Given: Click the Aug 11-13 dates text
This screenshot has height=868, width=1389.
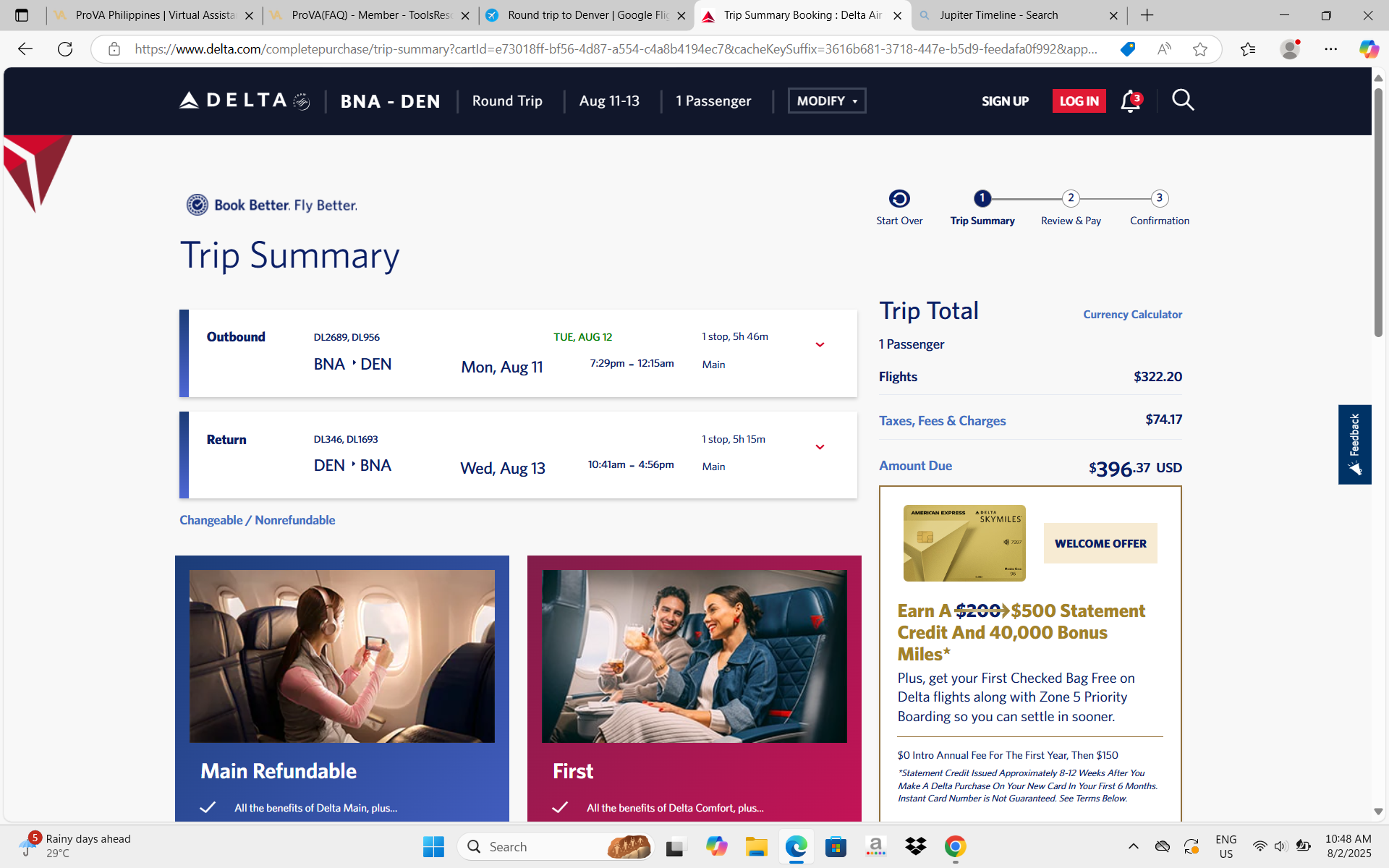Looking at the screenshot, I should tap(609, 101).
